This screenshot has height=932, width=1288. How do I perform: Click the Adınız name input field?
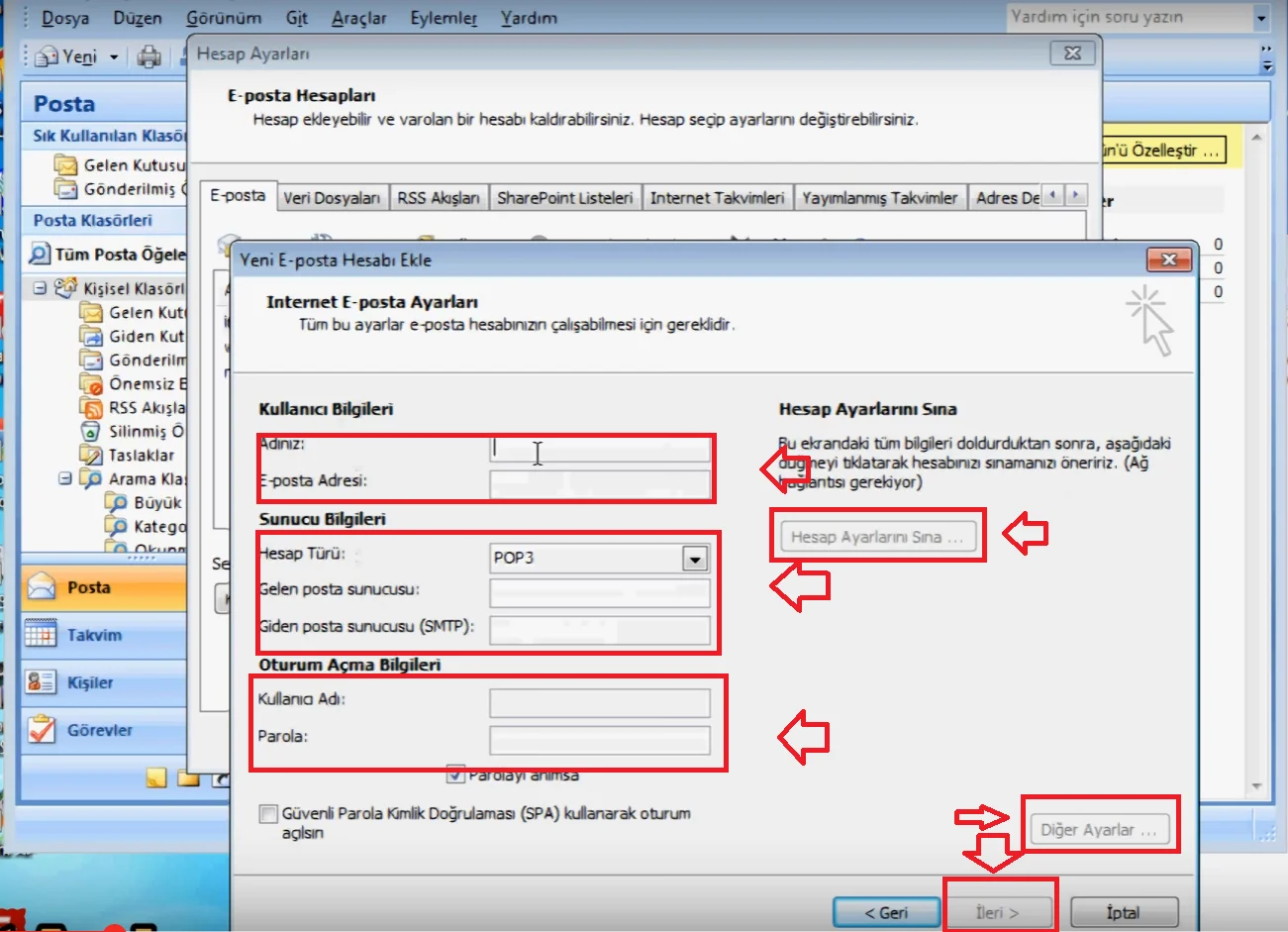pos(600,450)
